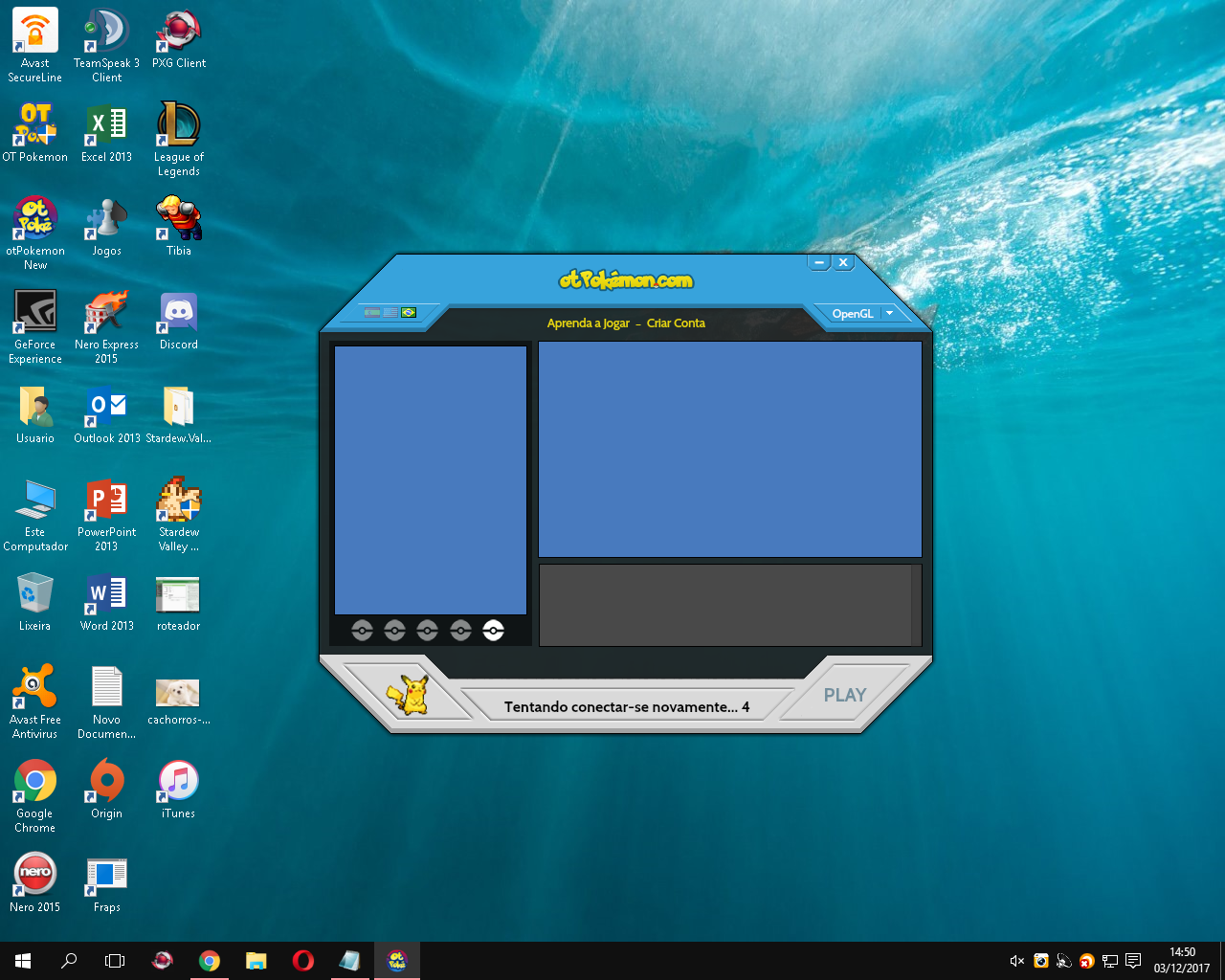Select Tibia desktop icon
The height and width of the screenshot is (980, 1225).
[x=179, y=226]
